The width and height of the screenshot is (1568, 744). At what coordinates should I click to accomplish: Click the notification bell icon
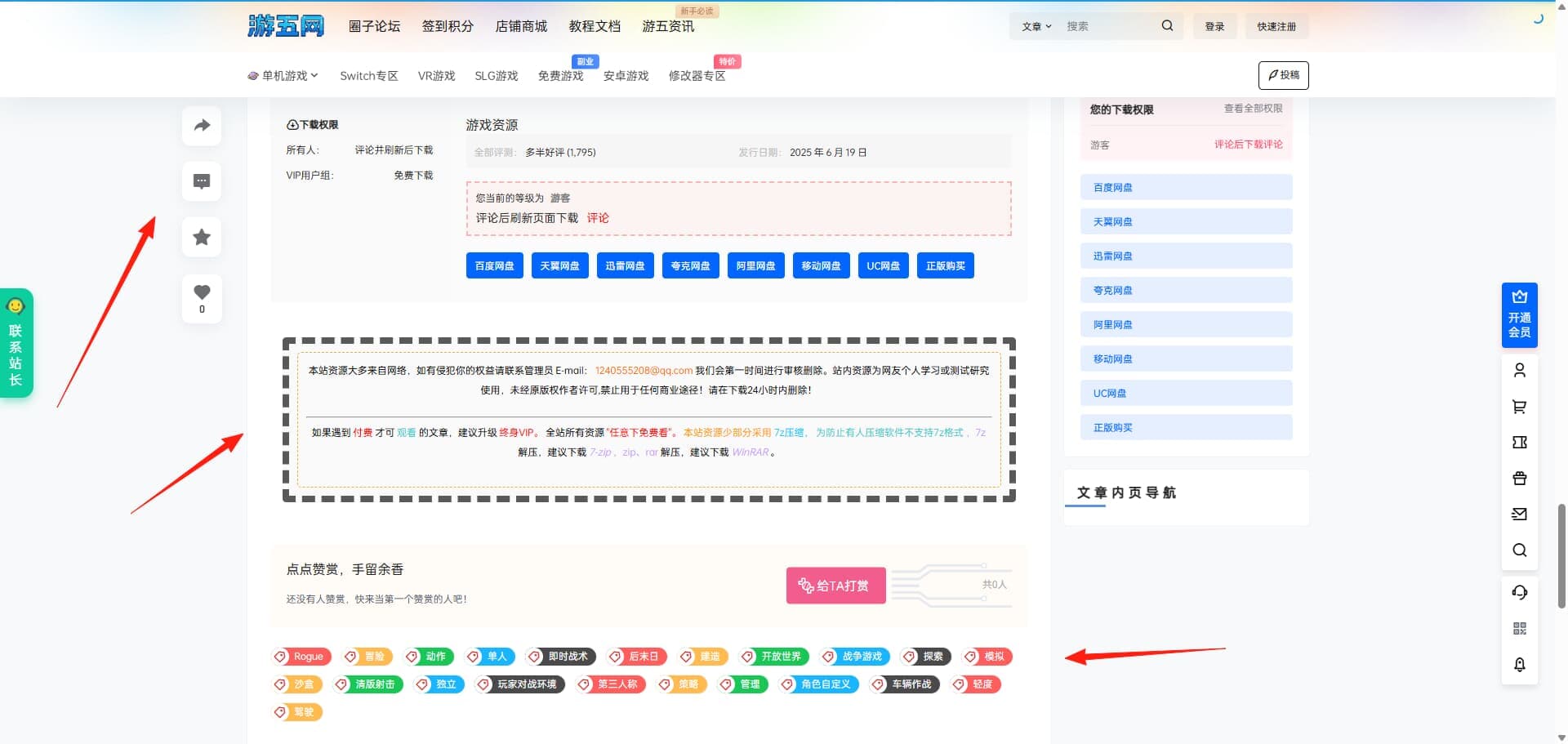pos(1519,664)
